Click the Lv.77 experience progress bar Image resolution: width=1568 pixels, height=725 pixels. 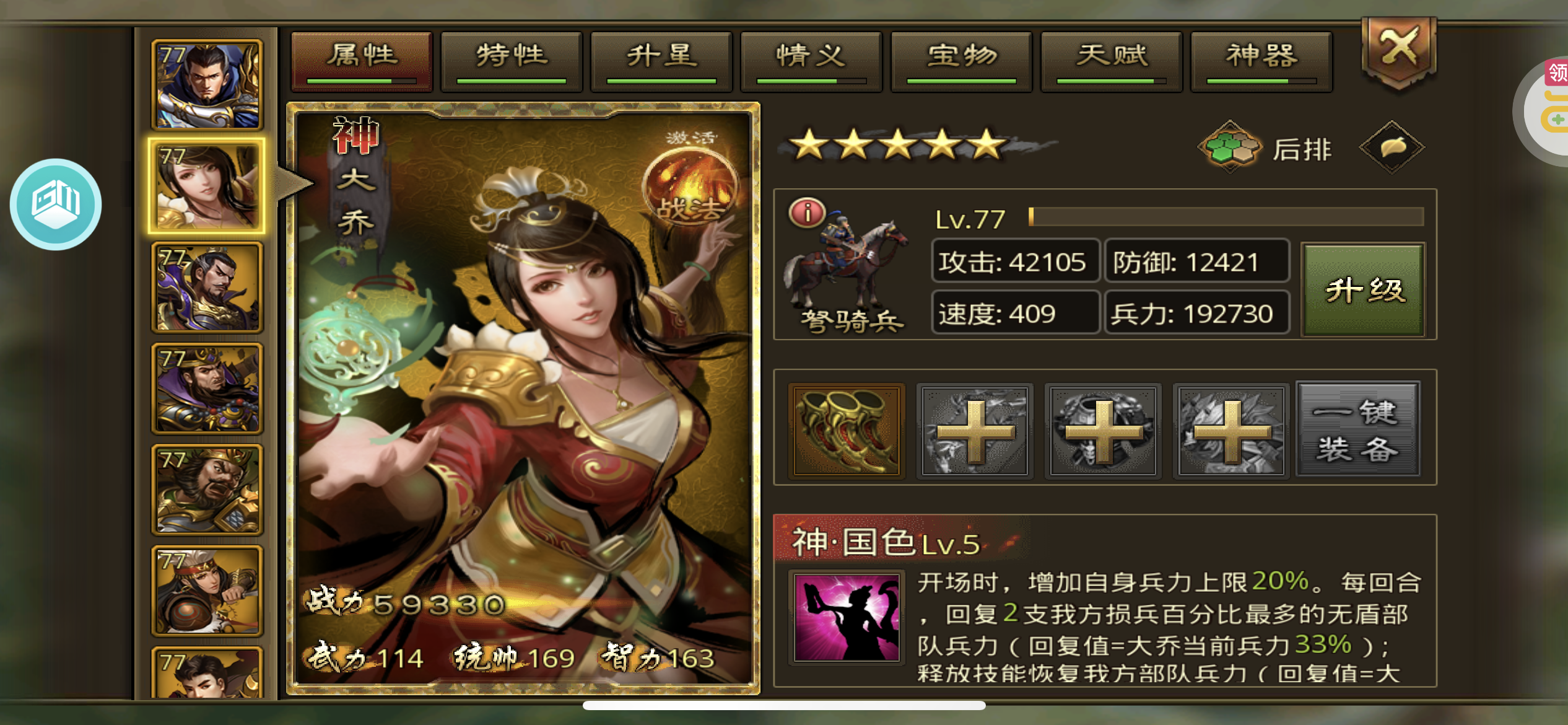pyautogui.click(x=1226, y=217)
